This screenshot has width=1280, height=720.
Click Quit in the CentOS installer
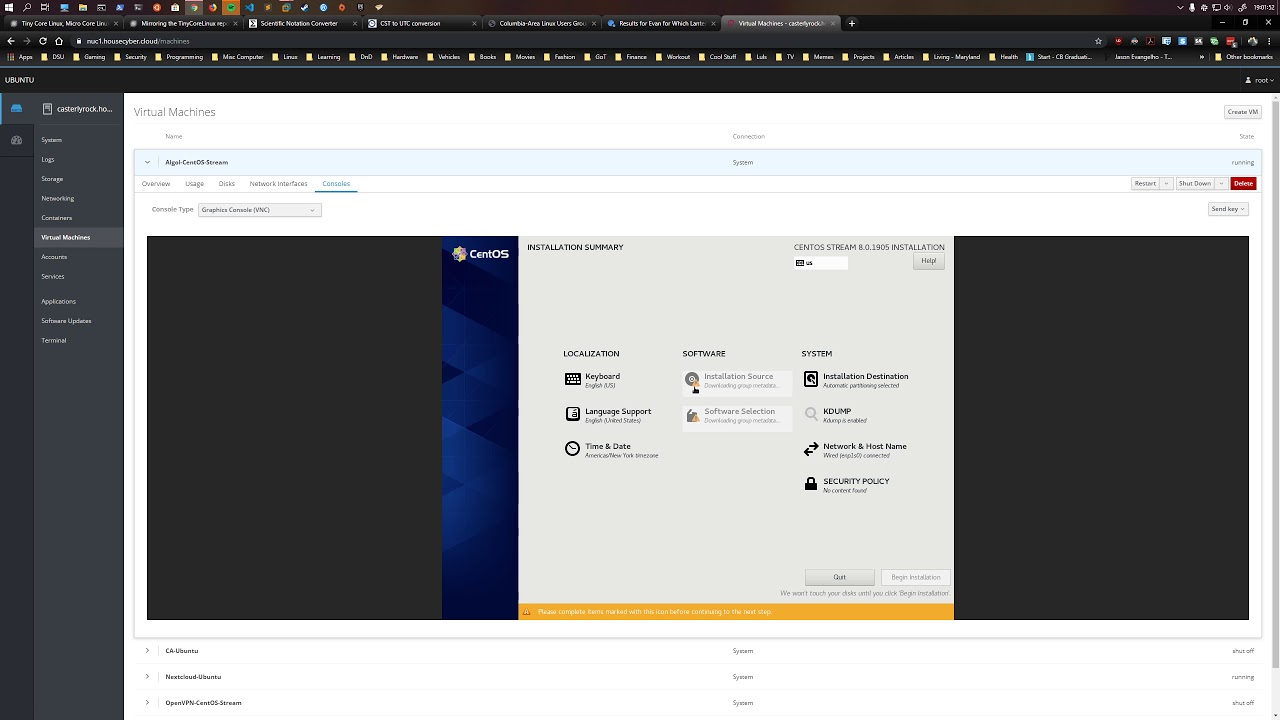[x=840, y=577]
